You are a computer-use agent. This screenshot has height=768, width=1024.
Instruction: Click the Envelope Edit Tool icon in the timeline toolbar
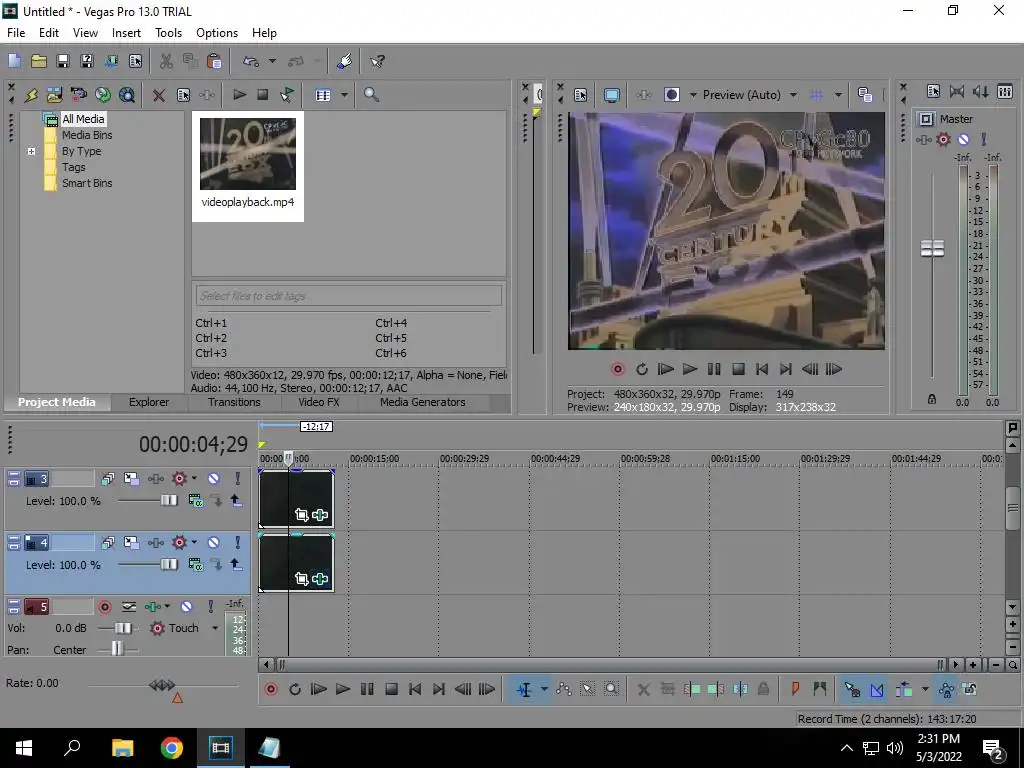pyautogui.click(x=564, y=689)
